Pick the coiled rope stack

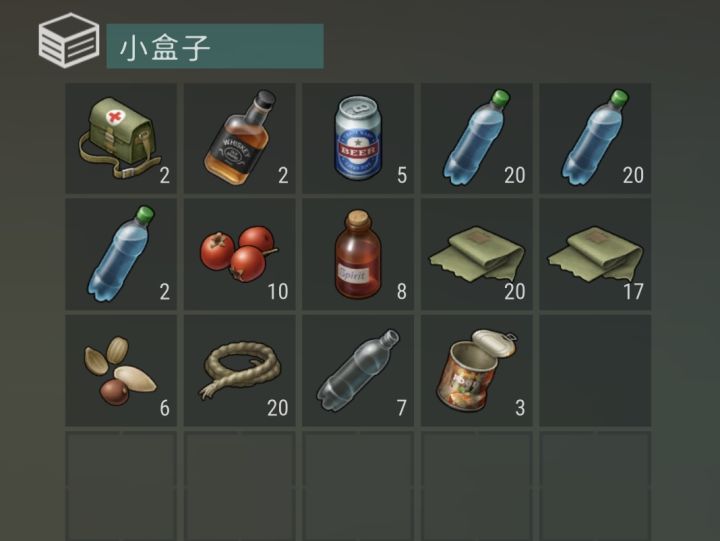[x=240, y=370]
